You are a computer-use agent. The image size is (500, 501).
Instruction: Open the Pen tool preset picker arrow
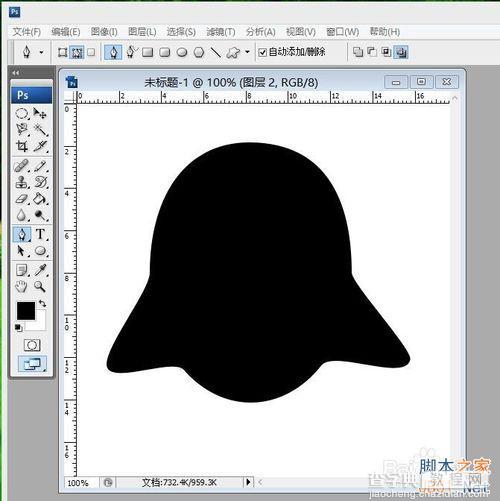tap(41, 52)
